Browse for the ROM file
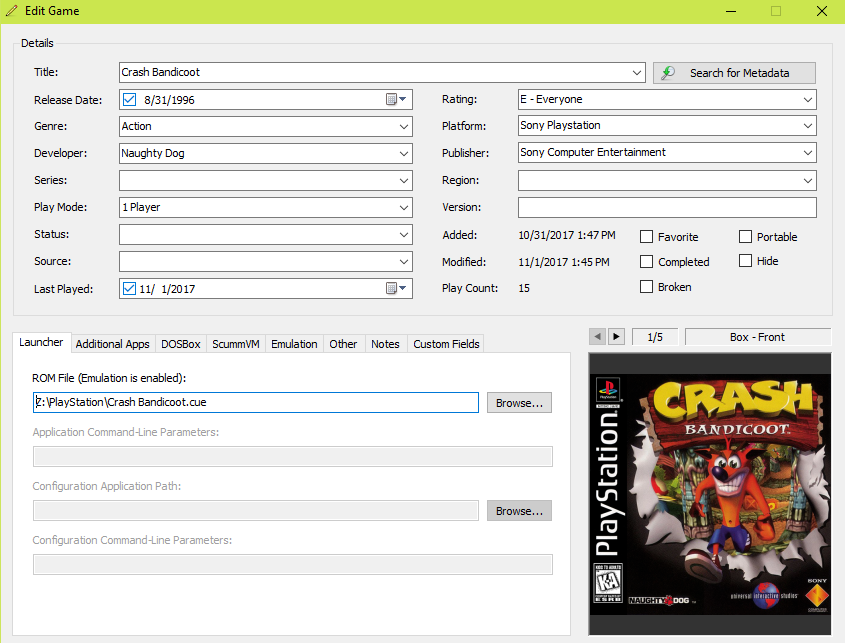The width and height of the screenshot is (845, 643). (520, 403)
